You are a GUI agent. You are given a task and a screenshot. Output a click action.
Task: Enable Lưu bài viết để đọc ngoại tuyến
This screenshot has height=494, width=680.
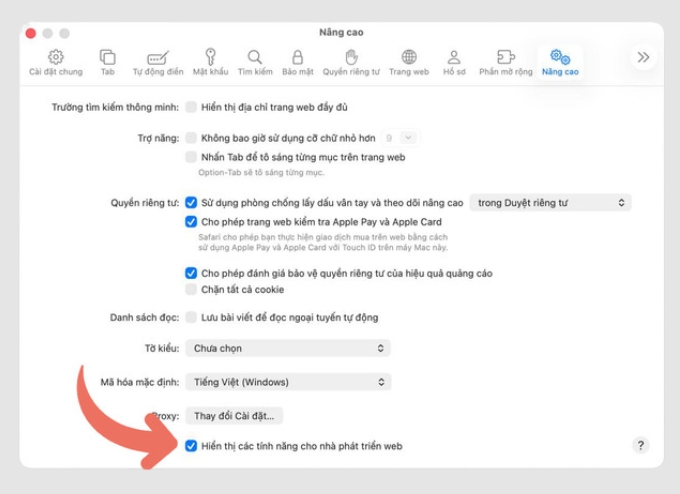[191, 317]
